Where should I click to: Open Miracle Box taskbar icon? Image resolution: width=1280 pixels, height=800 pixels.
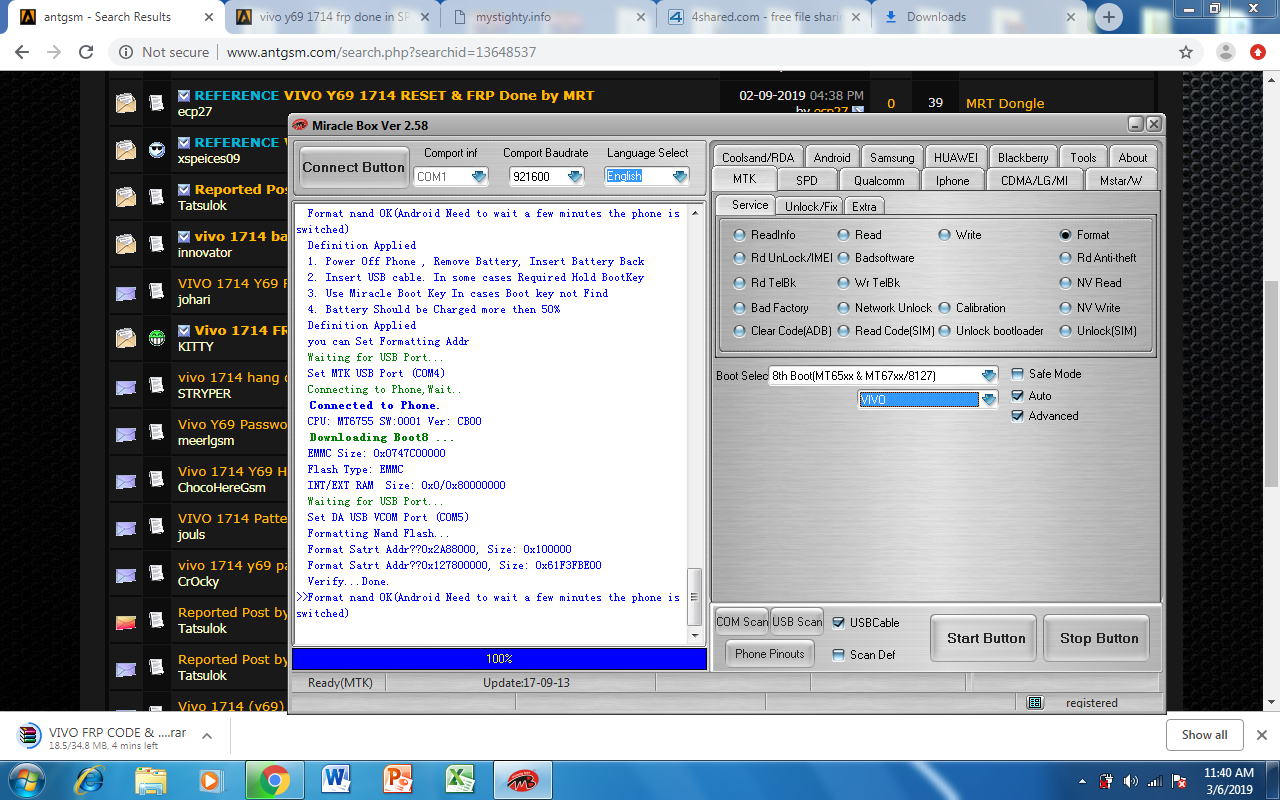[521, 779]
